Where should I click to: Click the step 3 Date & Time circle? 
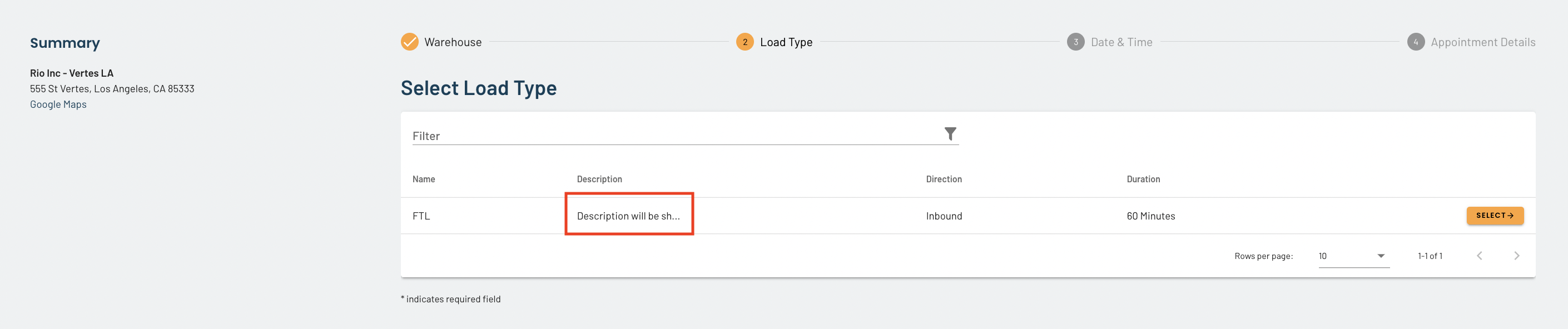click(x=1075, y=42)
